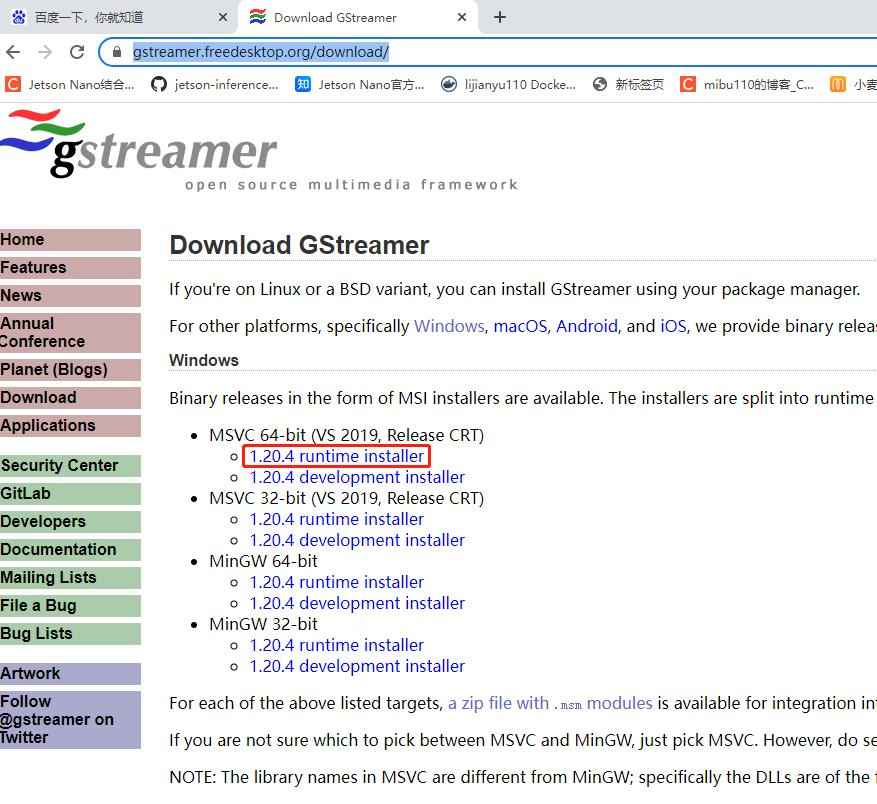Close the Baidu tab
This screenshot has height=804, width=877.
coord(223,17)
